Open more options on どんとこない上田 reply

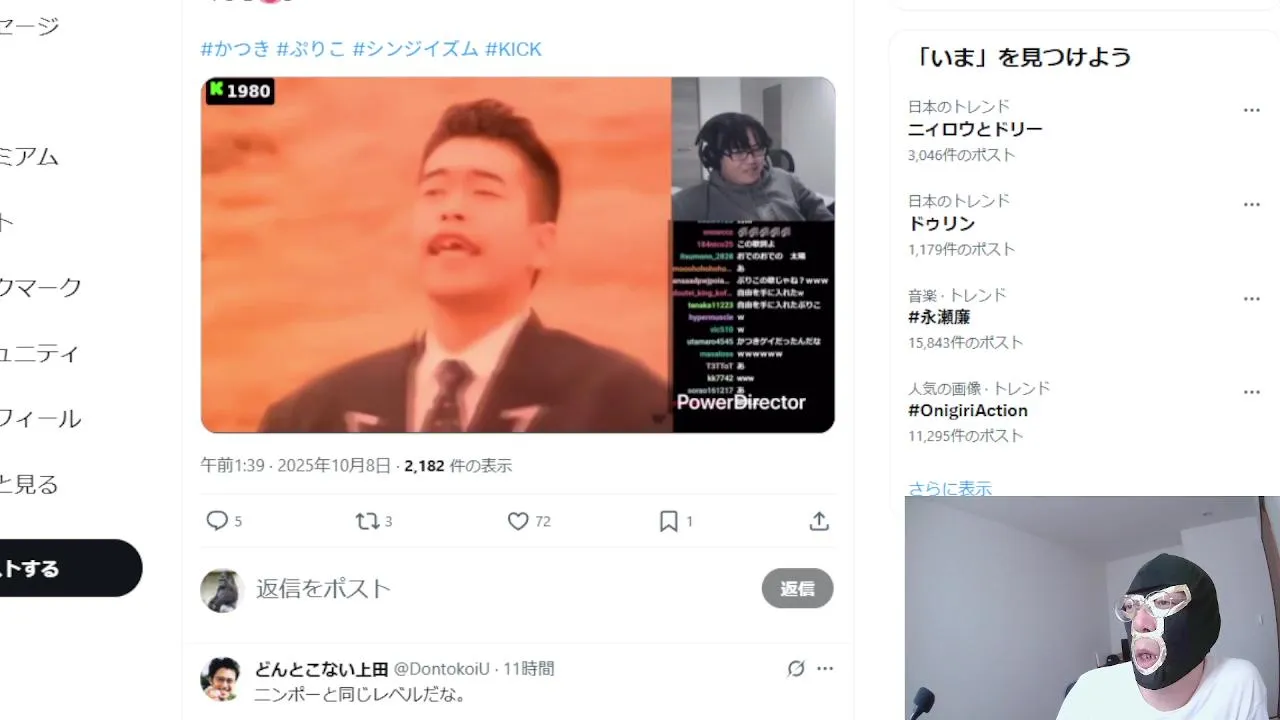tap(825, 668)
